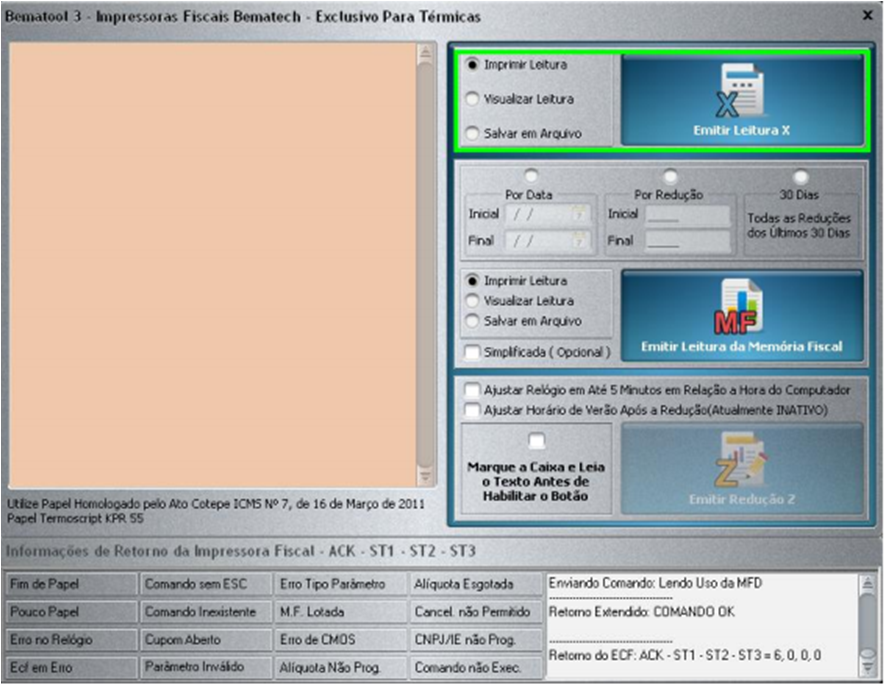The height and width of the screenshot is (687, 888).
Task: Click scroll up arrow of log box
Action: (867, 583)
